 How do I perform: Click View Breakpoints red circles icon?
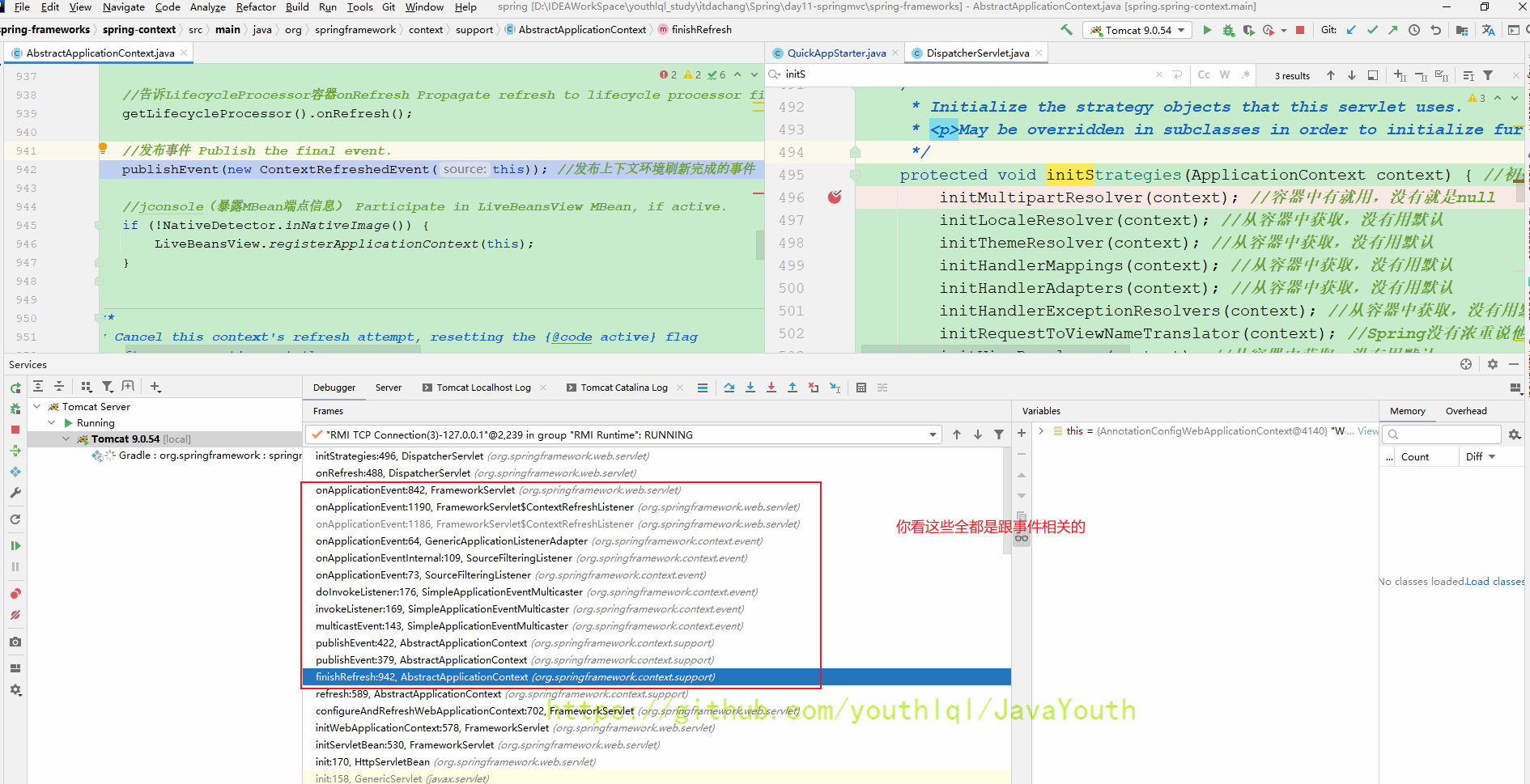click(x=15, y=594)
